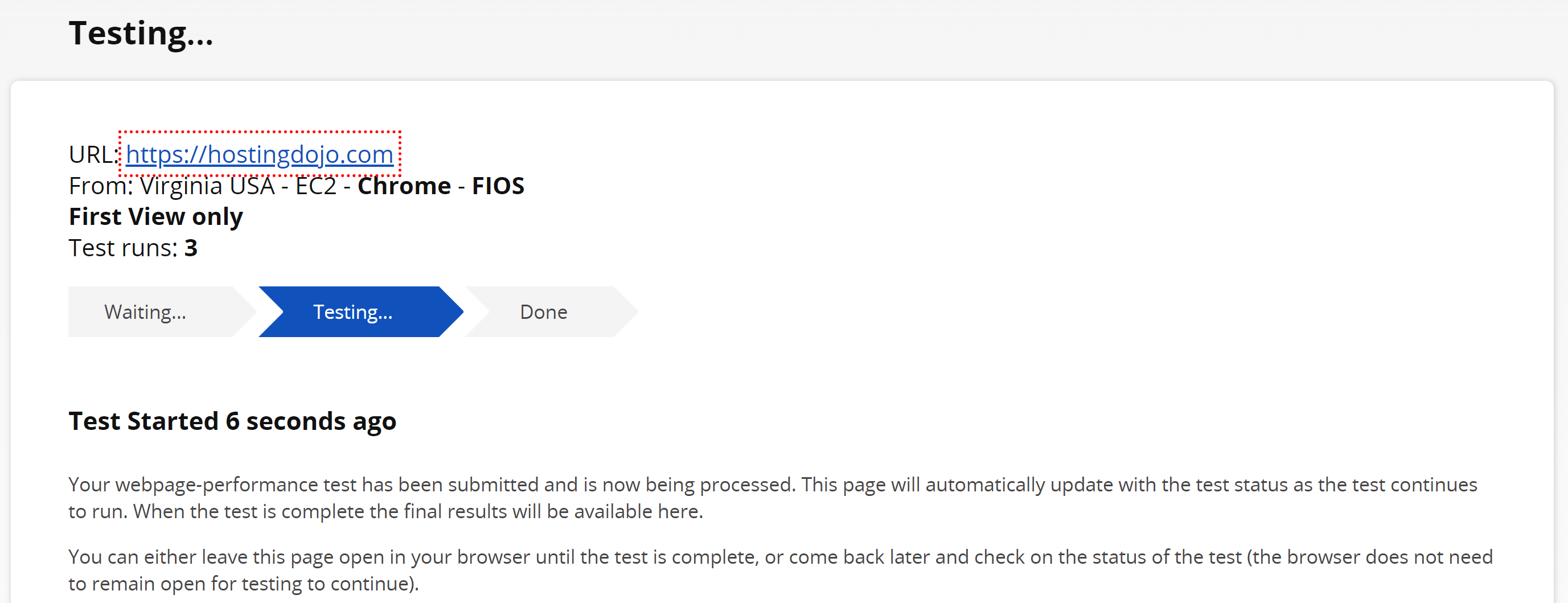
Task: Select the blue "Testing..." progress step
Action: point(353,312)
